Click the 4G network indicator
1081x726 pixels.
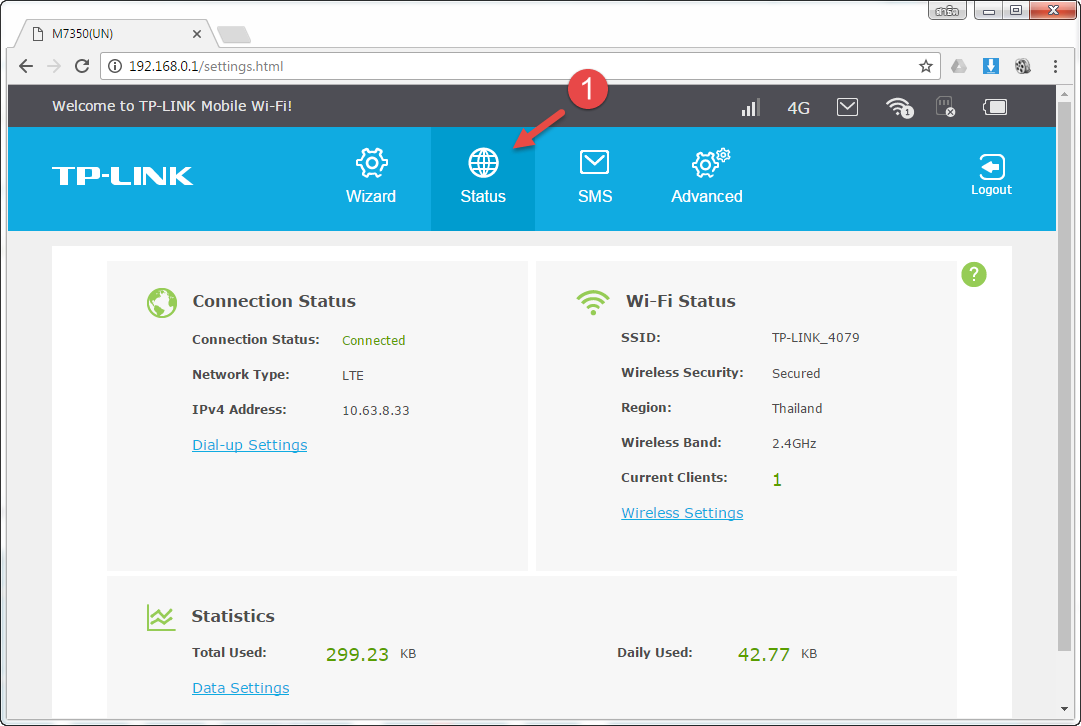click(x=798, y=108)
